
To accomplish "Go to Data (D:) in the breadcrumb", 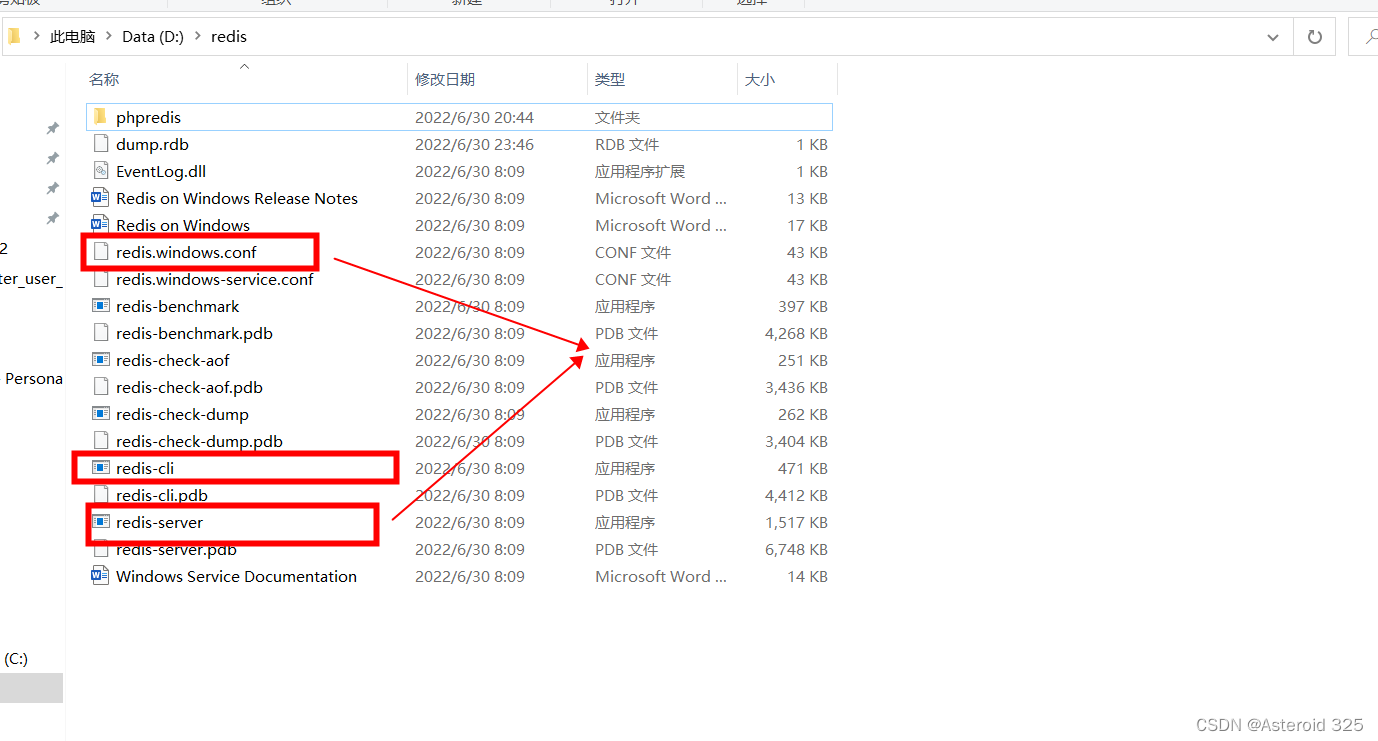I will pyautogui.click(x=153, y=37).
